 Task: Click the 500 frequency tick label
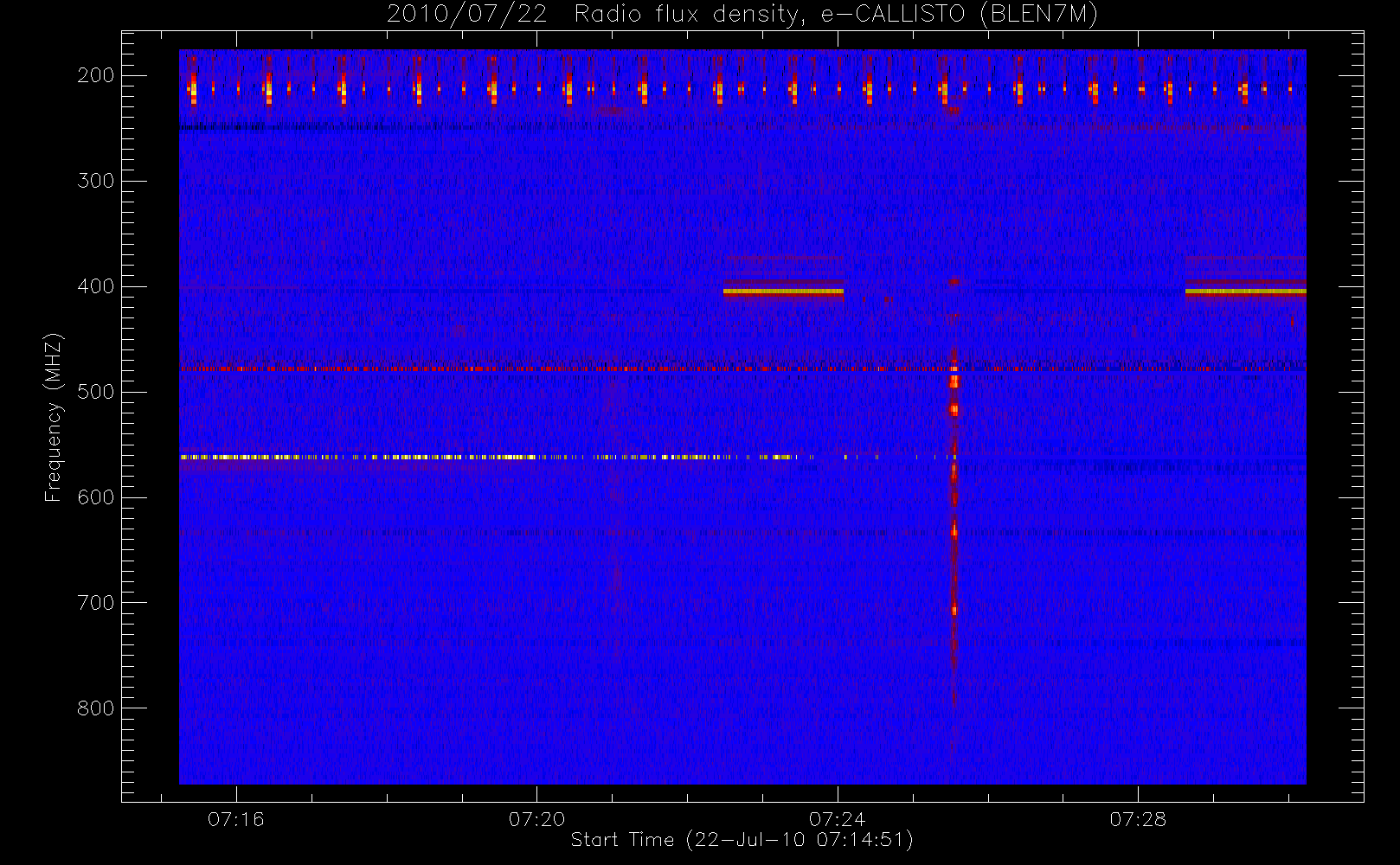click(96, 392)
